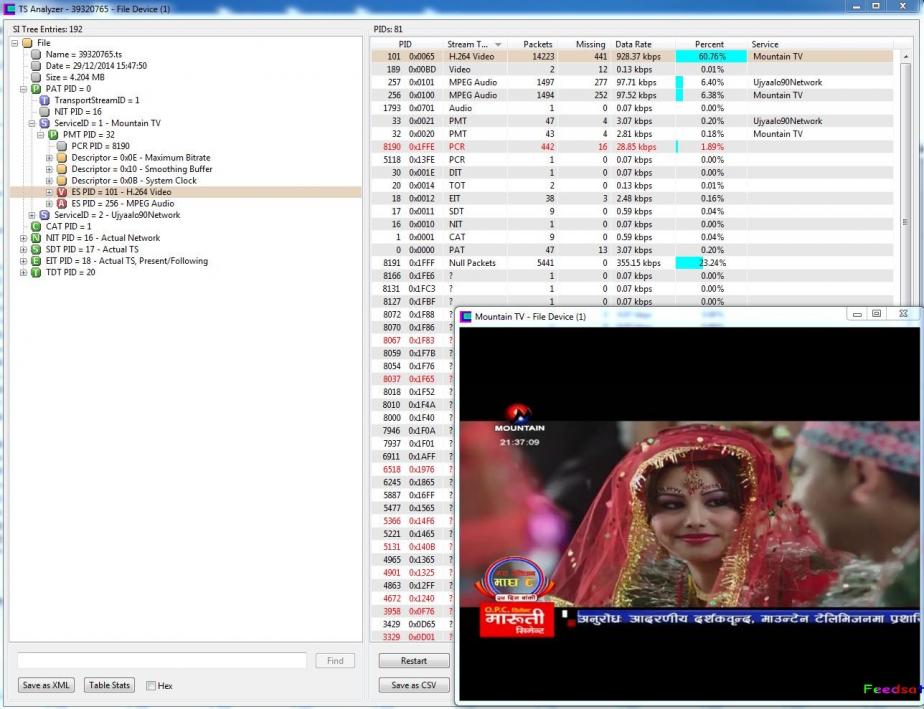Select the PID 189 Video row
The height and width of the screenshot is (709, 924).
tap(632, 70)
